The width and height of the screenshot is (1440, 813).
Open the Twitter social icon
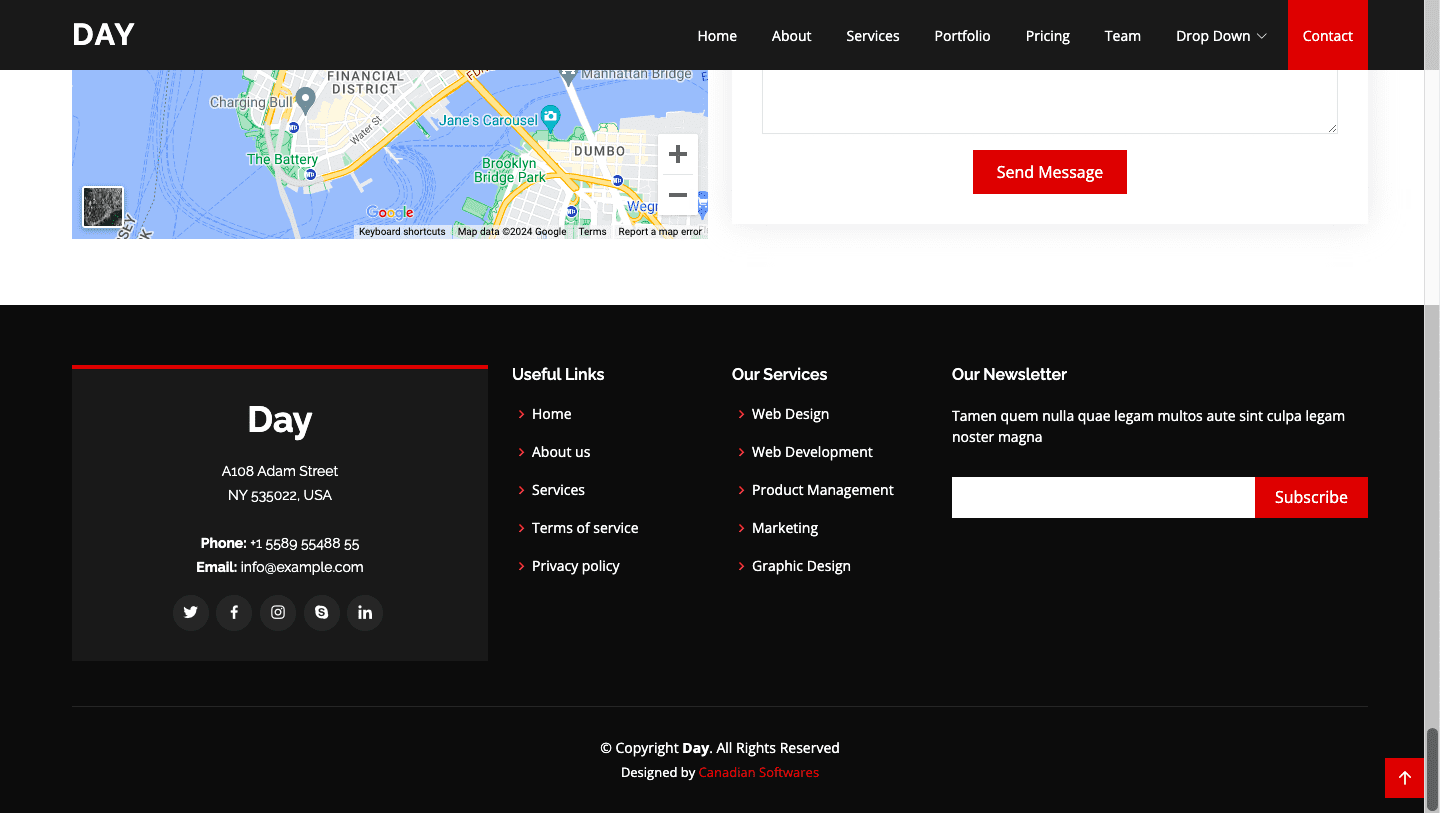[190, 613]
